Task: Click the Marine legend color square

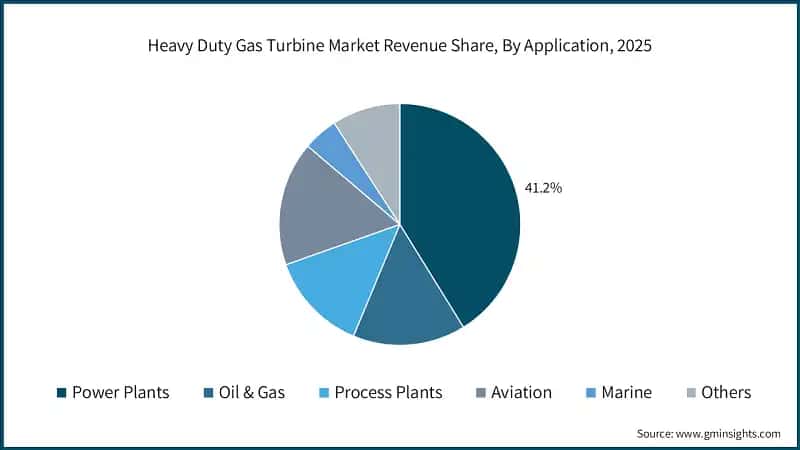Action: (x=591, y=393)
